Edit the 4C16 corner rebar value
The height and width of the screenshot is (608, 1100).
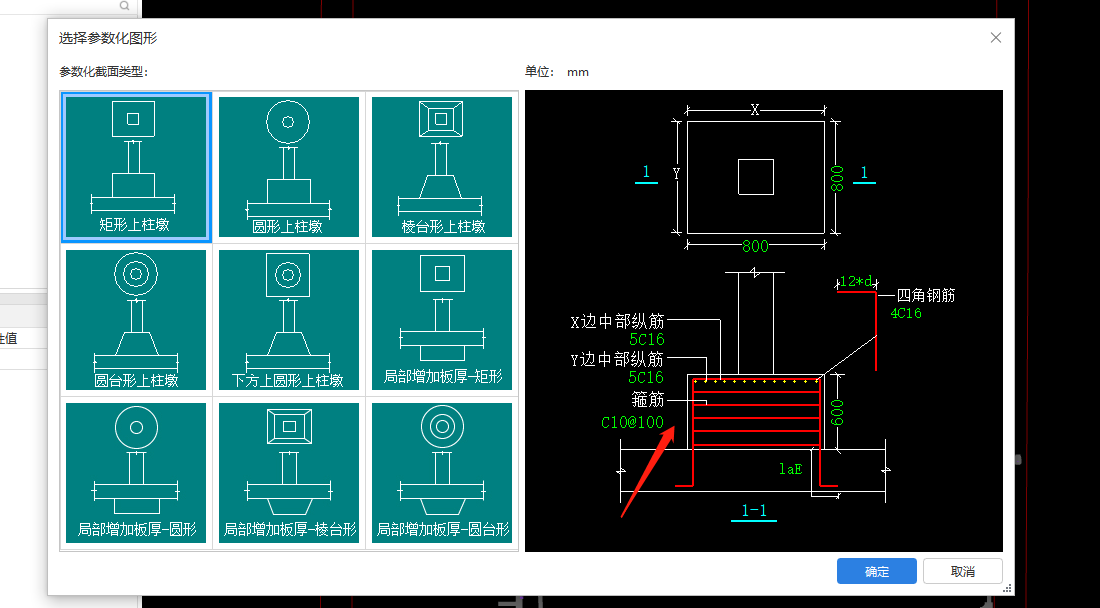(906, 313)
